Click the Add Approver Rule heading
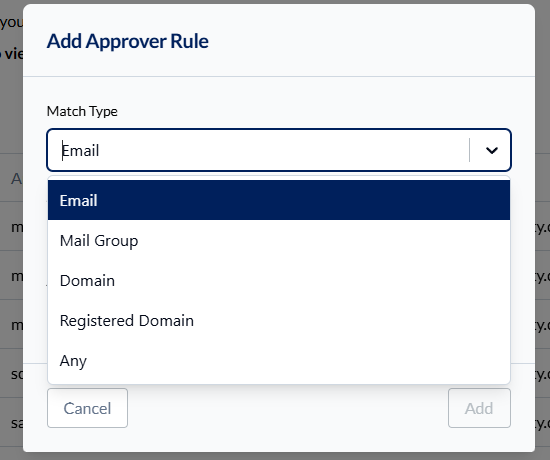Image resolution: width=550 pixels, height=460 pixels. (128, 41)
